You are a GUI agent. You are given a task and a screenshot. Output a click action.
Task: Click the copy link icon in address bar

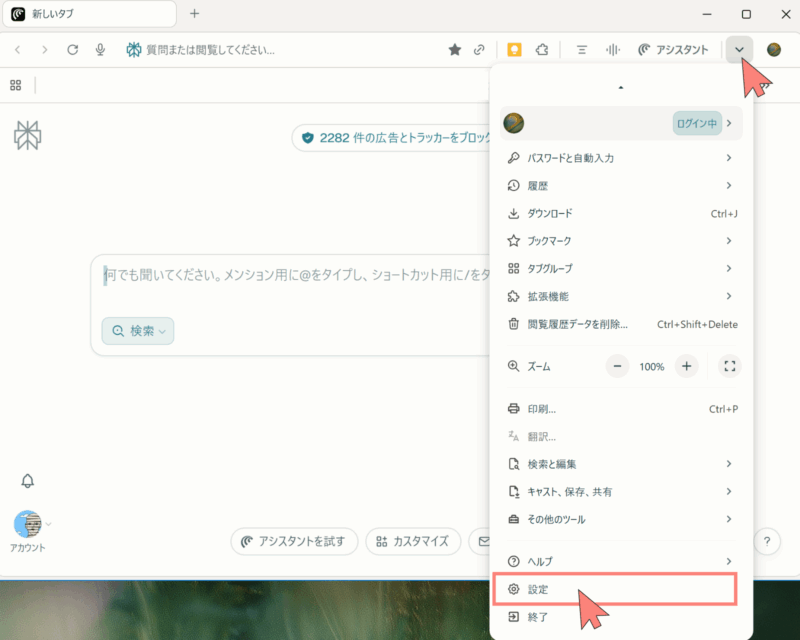tap(480, 50)
